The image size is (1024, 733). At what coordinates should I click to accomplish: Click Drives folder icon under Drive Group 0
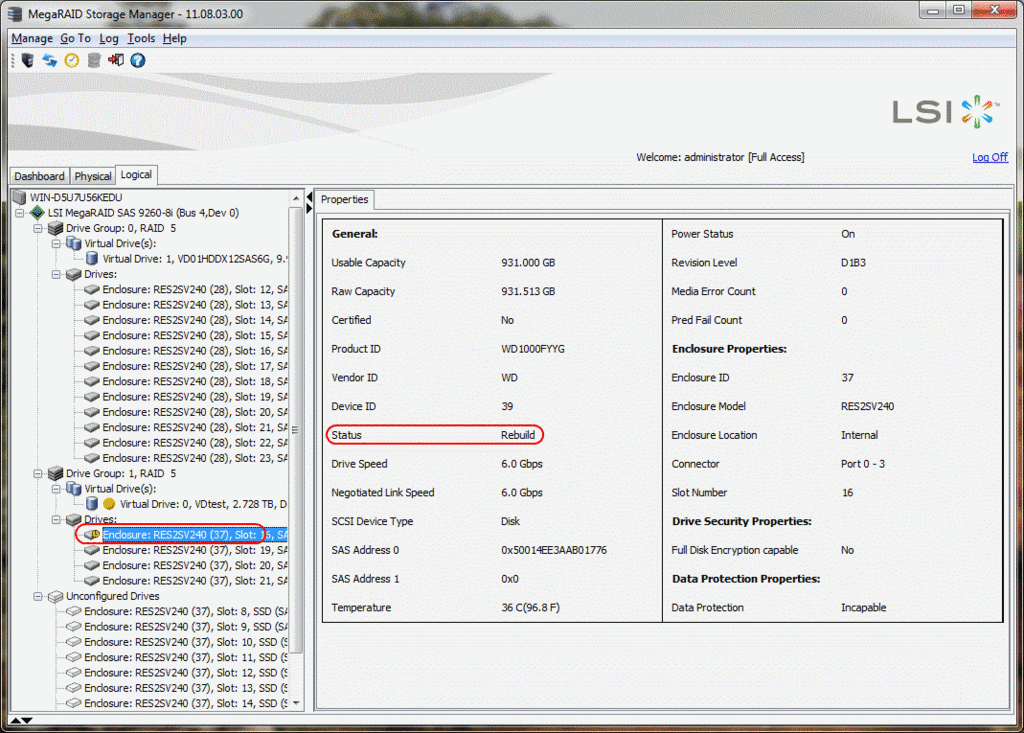(74, 274)
